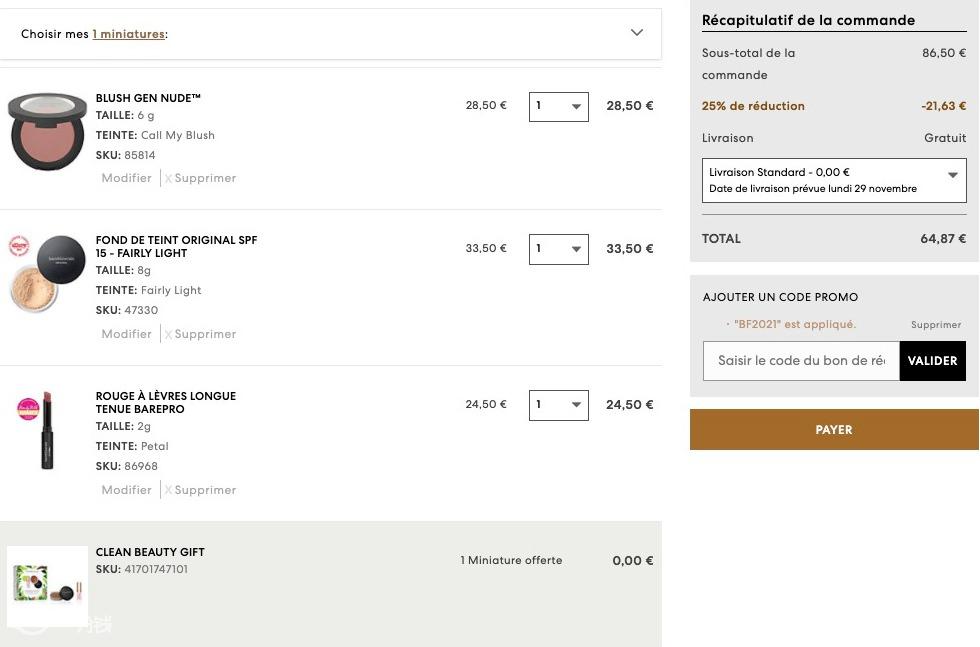Open the Blush Gen Nude product thumbnail

point(48,131)
